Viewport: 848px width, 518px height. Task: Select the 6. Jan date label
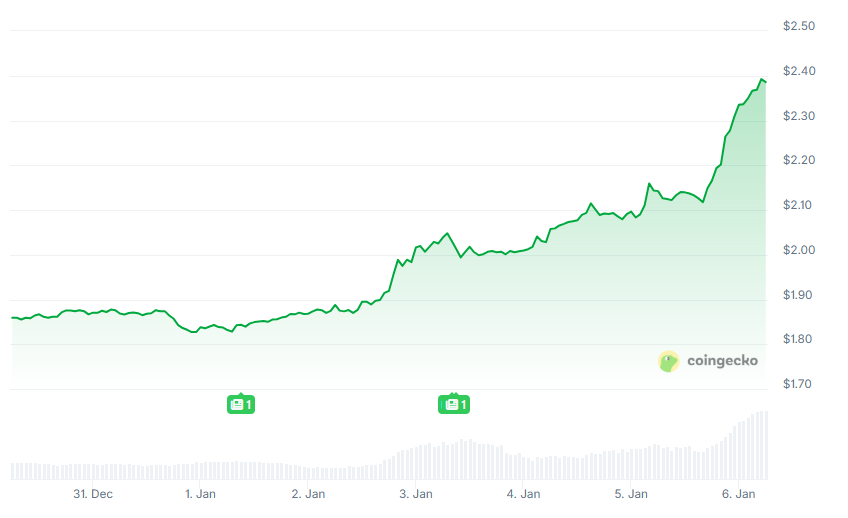tap(738, 493)
